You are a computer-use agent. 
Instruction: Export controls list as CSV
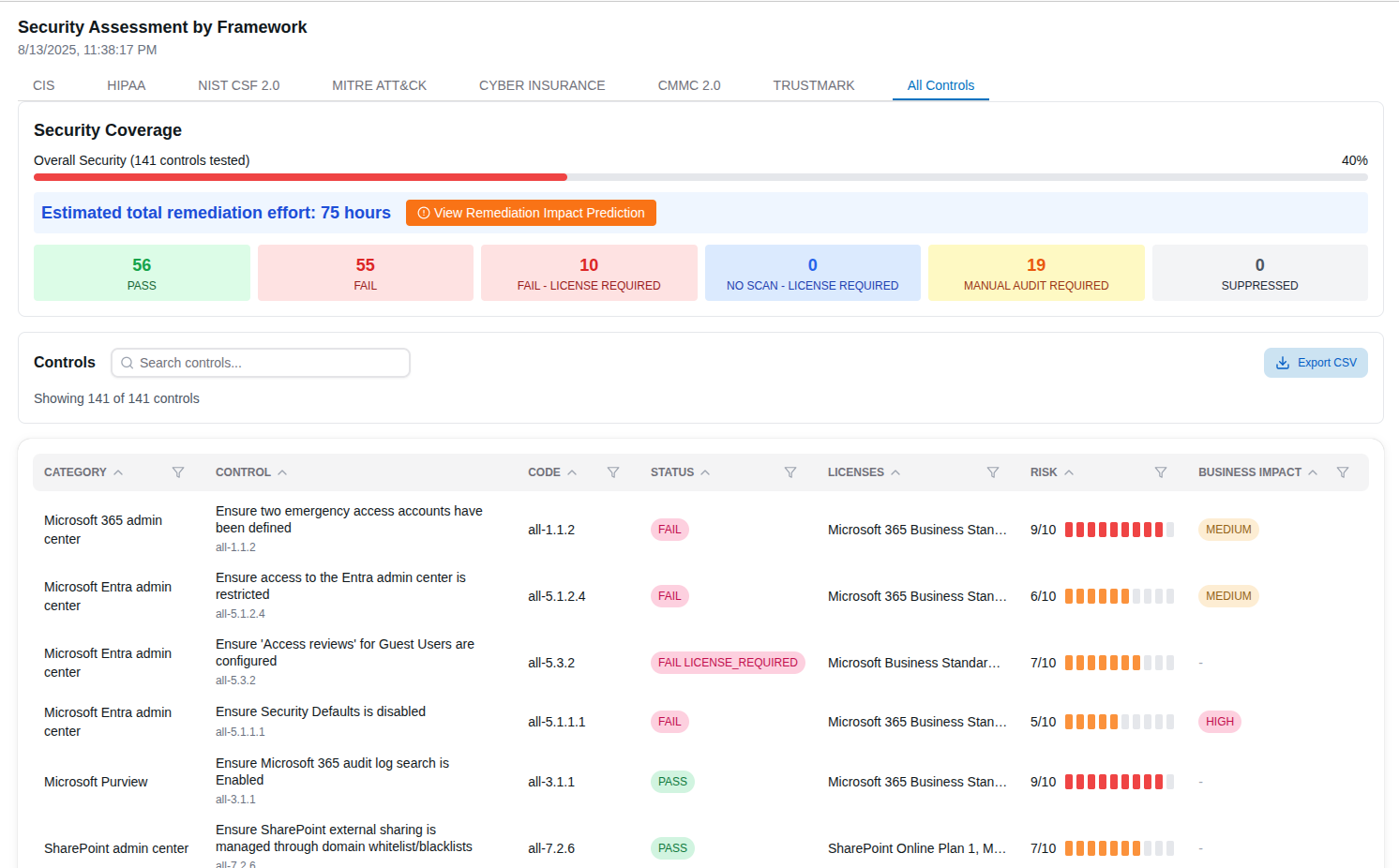point(1316,363)
